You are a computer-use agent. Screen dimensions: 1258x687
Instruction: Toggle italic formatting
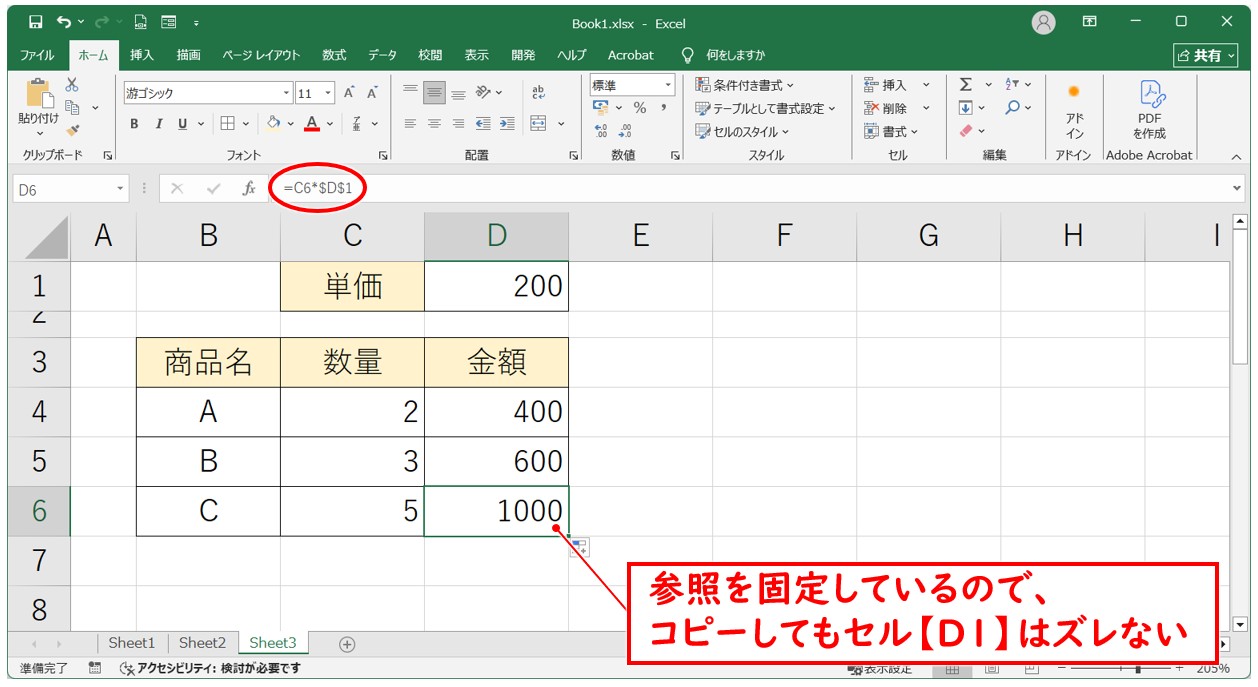(158, 124)
